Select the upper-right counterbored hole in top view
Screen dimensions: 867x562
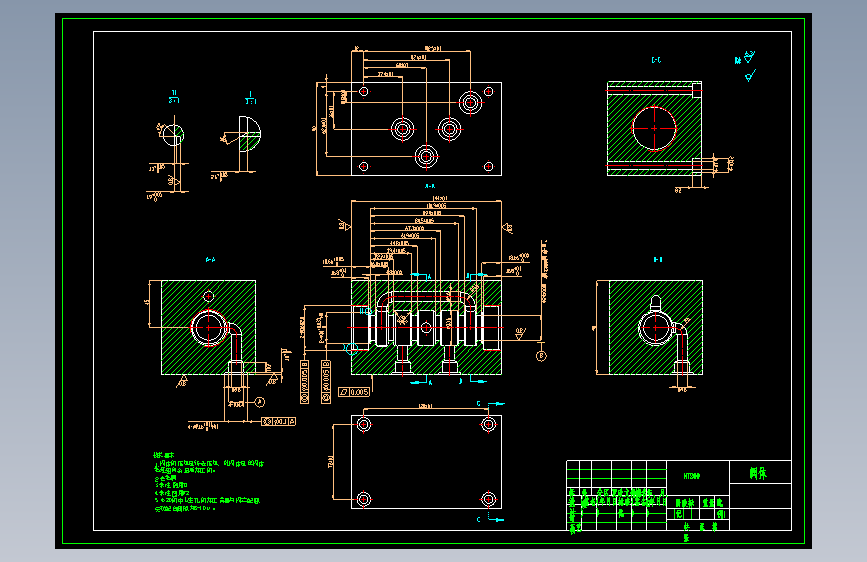coord(471,102)
